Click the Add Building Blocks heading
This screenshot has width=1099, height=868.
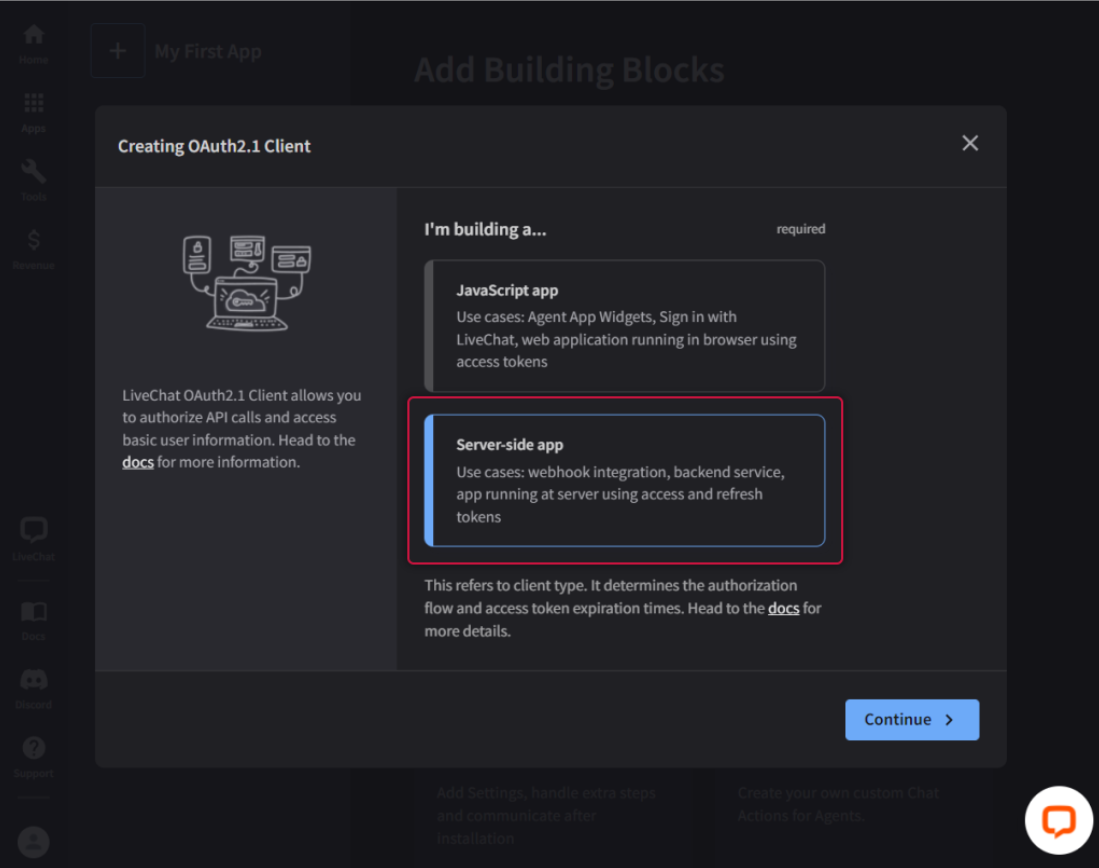tap(568, 70)
